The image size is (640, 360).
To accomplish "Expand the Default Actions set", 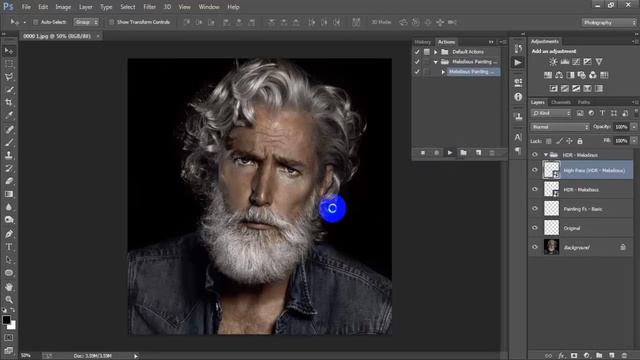I will 436,52.
